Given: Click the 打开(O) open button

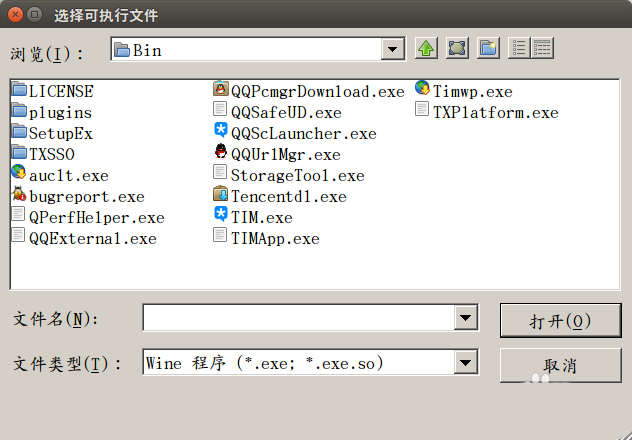Looking at the screenshot, I should 560,321.
